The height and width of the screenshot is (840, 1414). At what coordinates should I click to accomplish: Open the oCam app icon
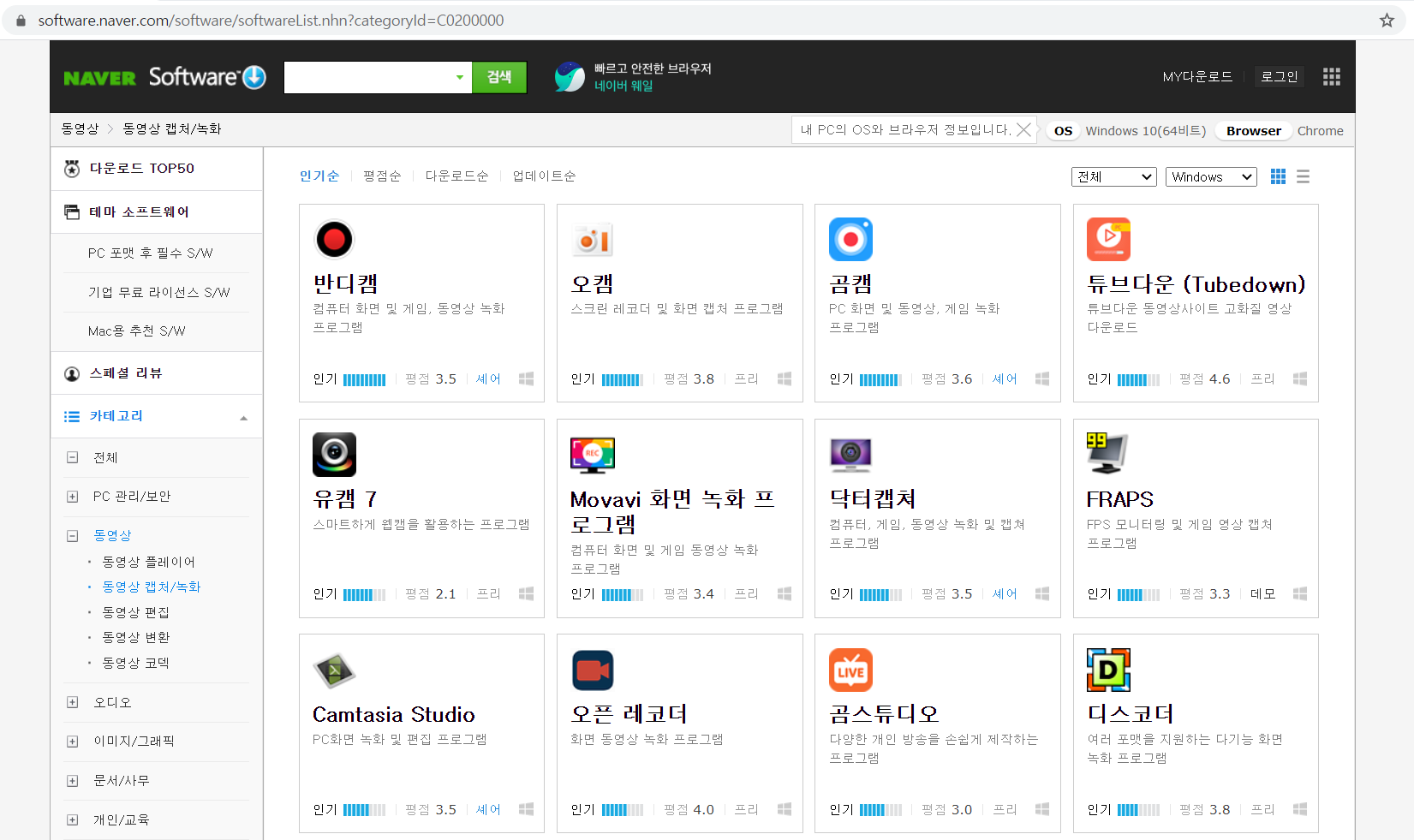(x=593, y=239)
